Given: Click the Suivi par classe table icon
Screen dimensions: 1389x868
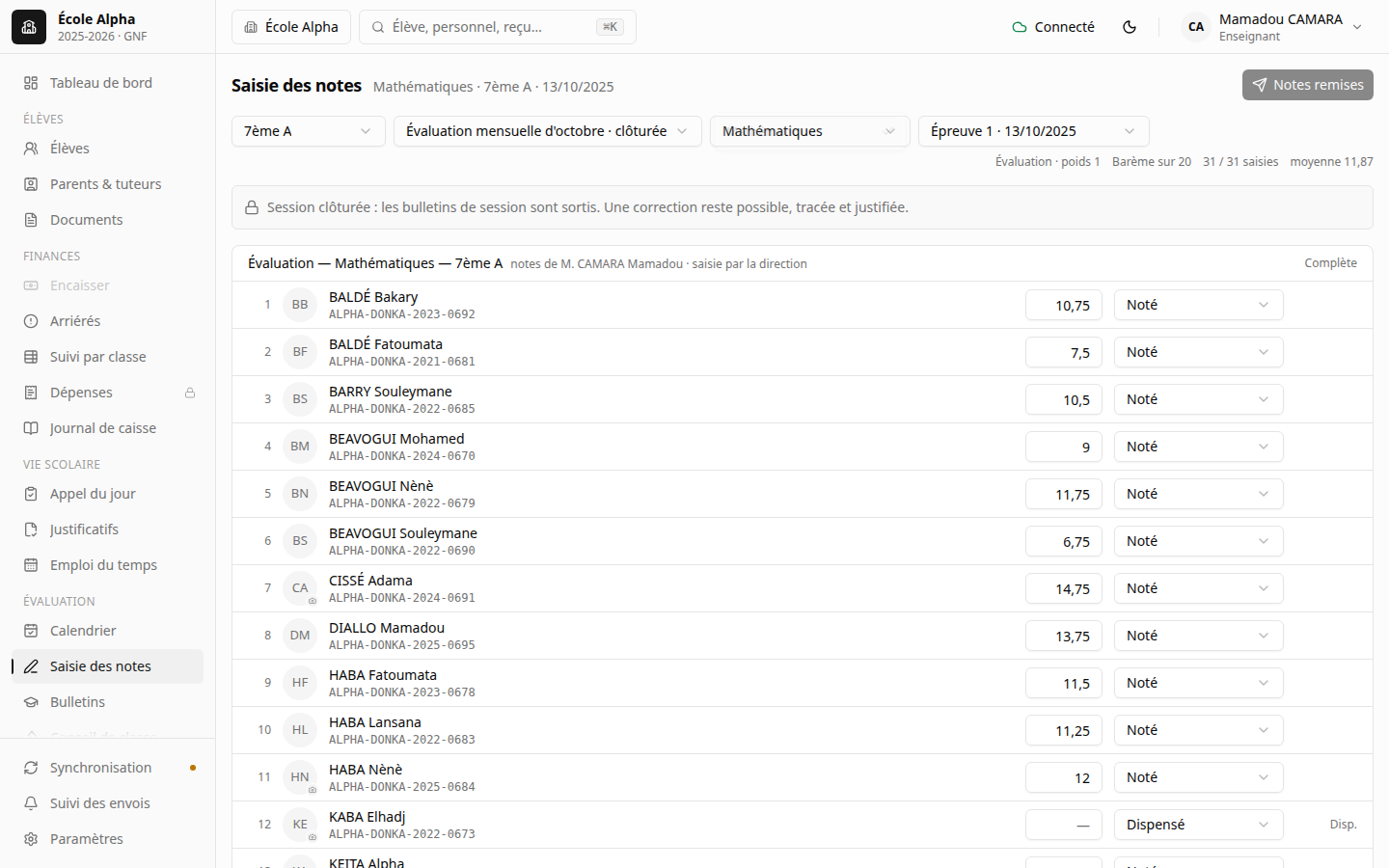Looking at the screenshot, I should click(31, 357).
